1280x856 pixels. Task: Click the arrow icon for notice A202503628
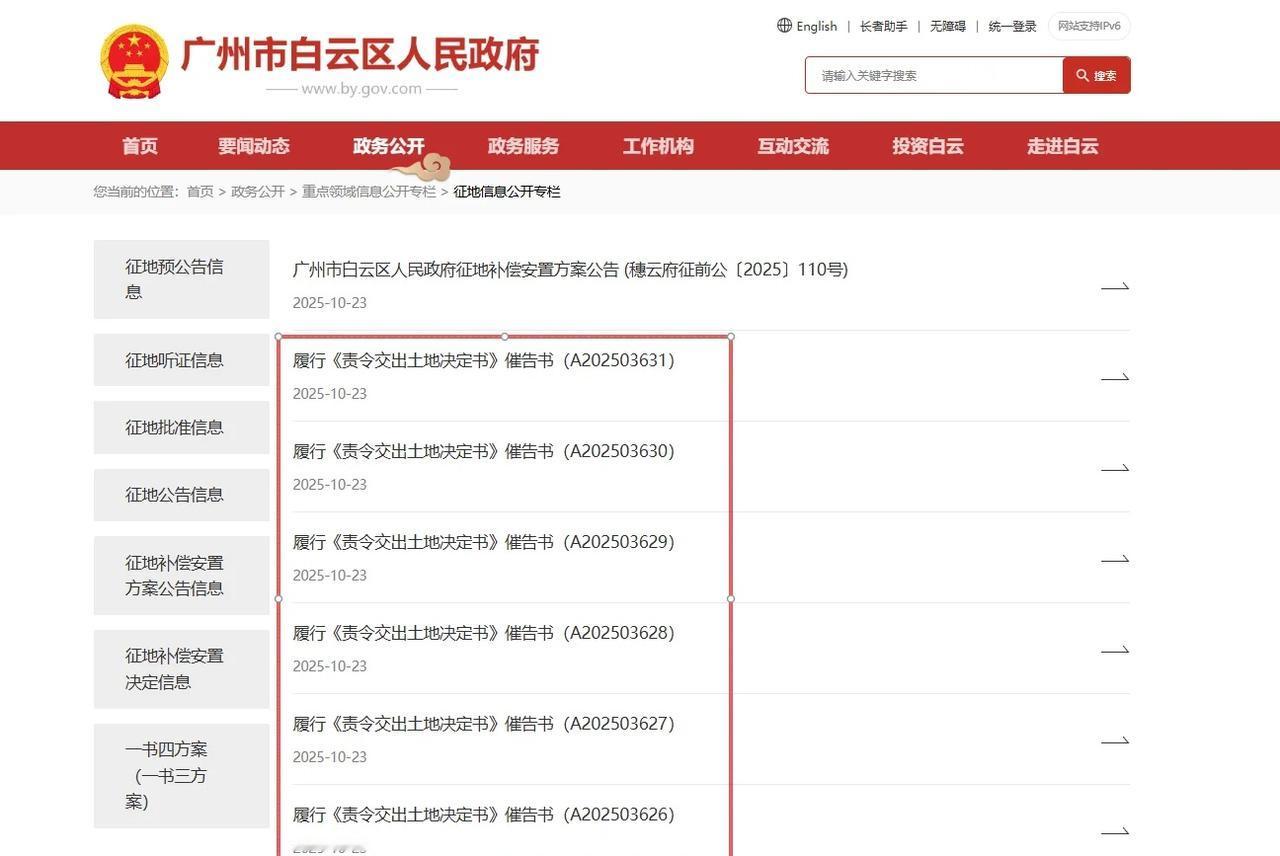click(1114, 648)
